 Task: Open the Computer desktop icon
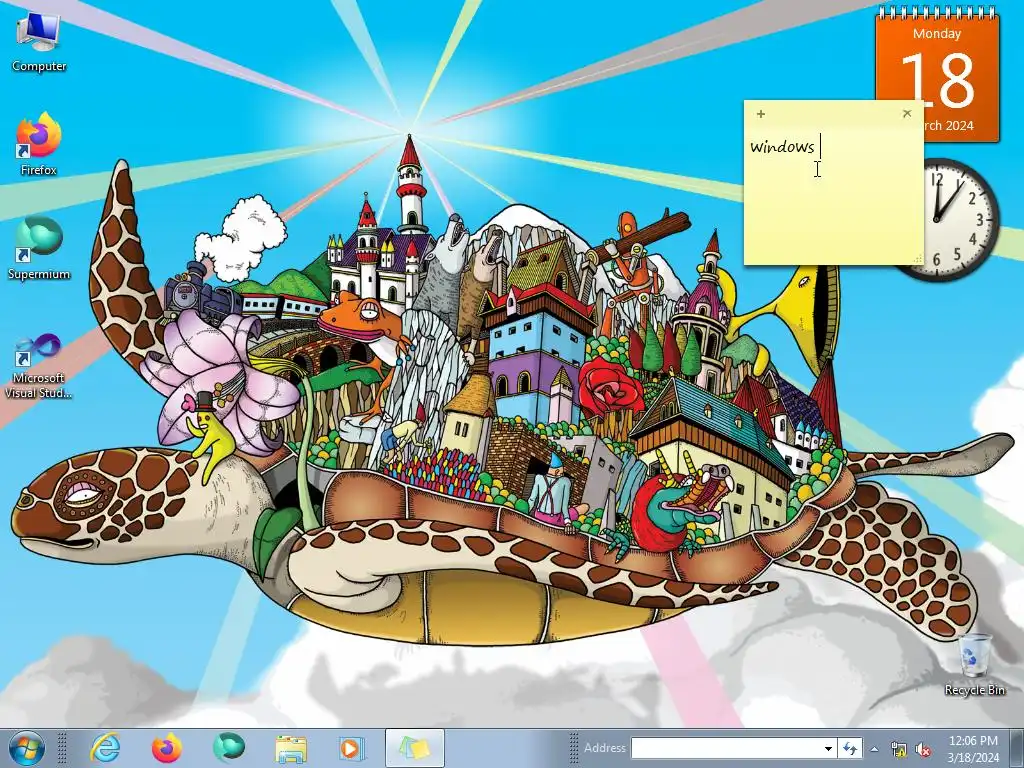click(x=39, y=42)
